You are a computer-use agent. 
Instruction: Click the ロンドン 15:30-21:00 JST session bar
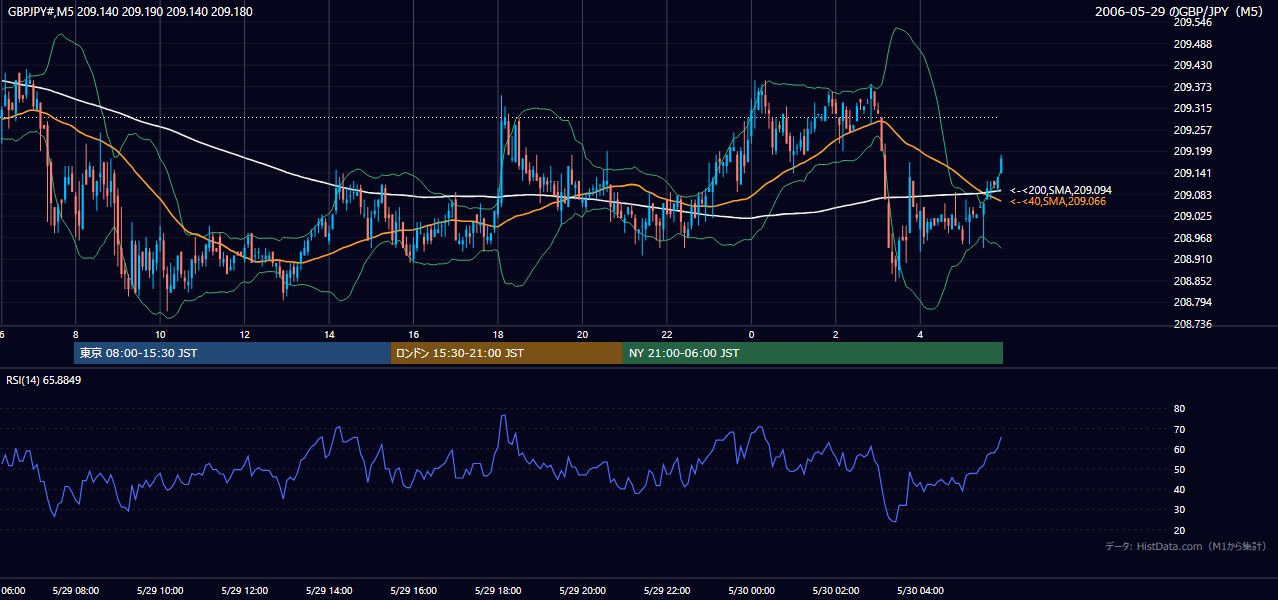[x=506, y=353]
